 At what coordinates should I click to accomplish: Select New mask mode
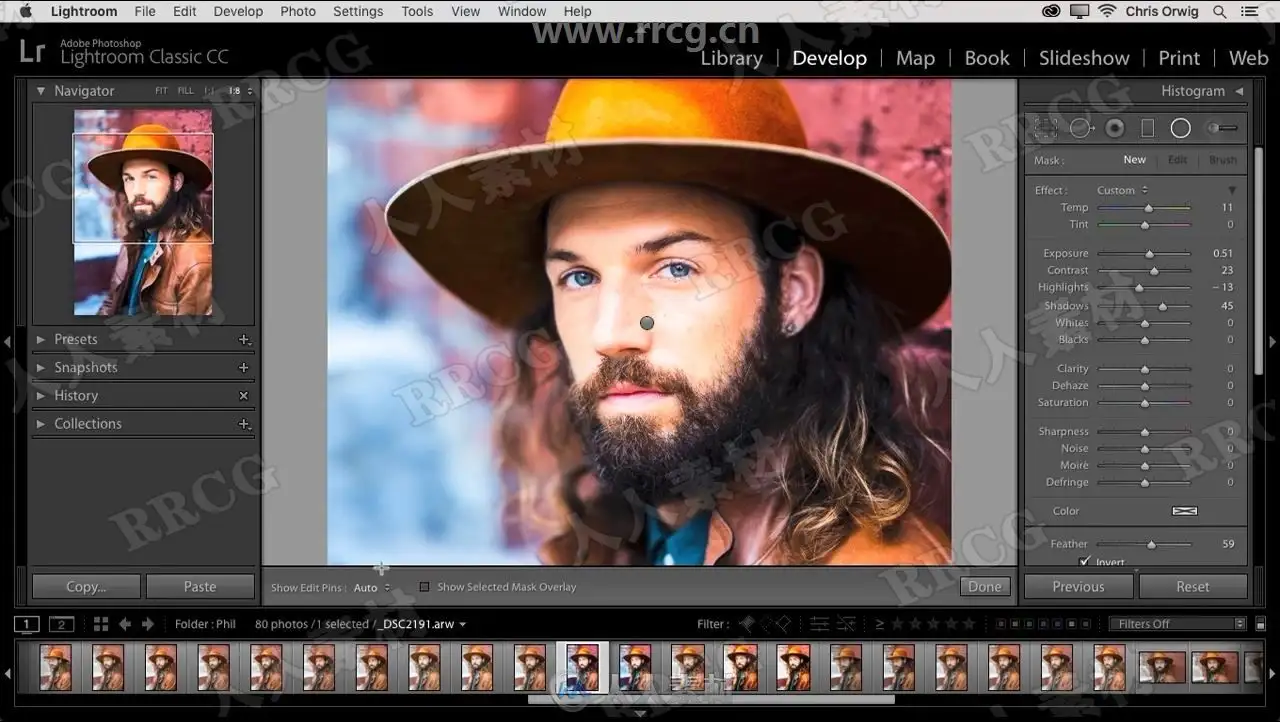(x=1134, y=160)
